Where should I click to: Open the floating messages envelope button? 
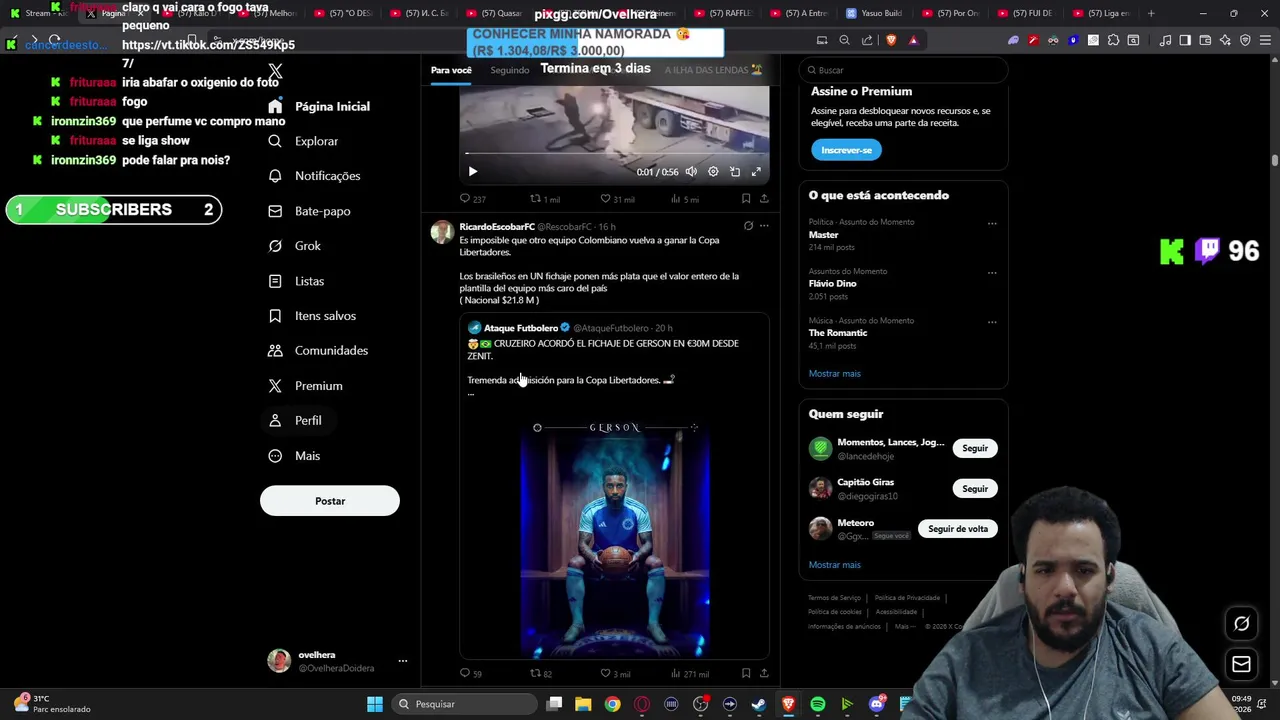click(1241, 664)
